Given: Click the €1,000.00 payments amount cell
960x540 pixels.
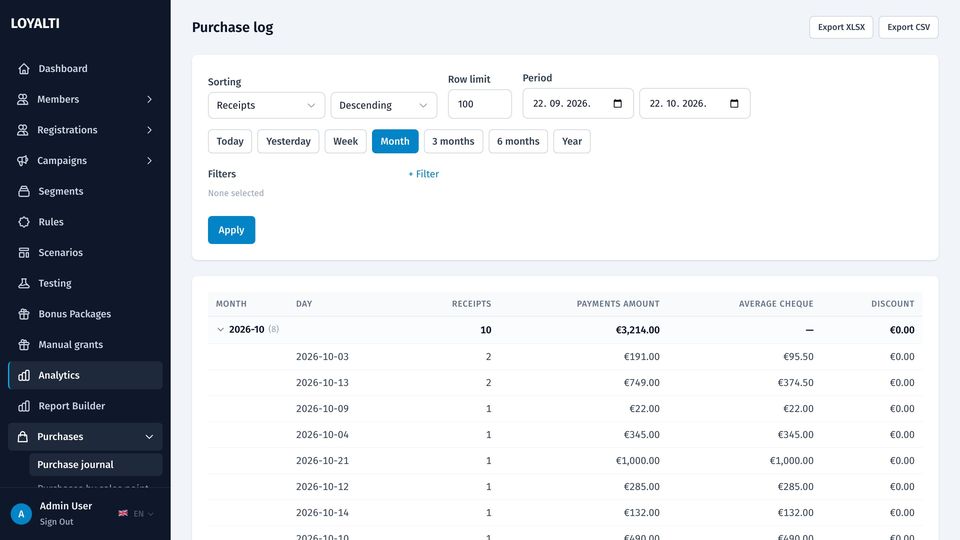Looking at the screenshot, I should [637, 460].
